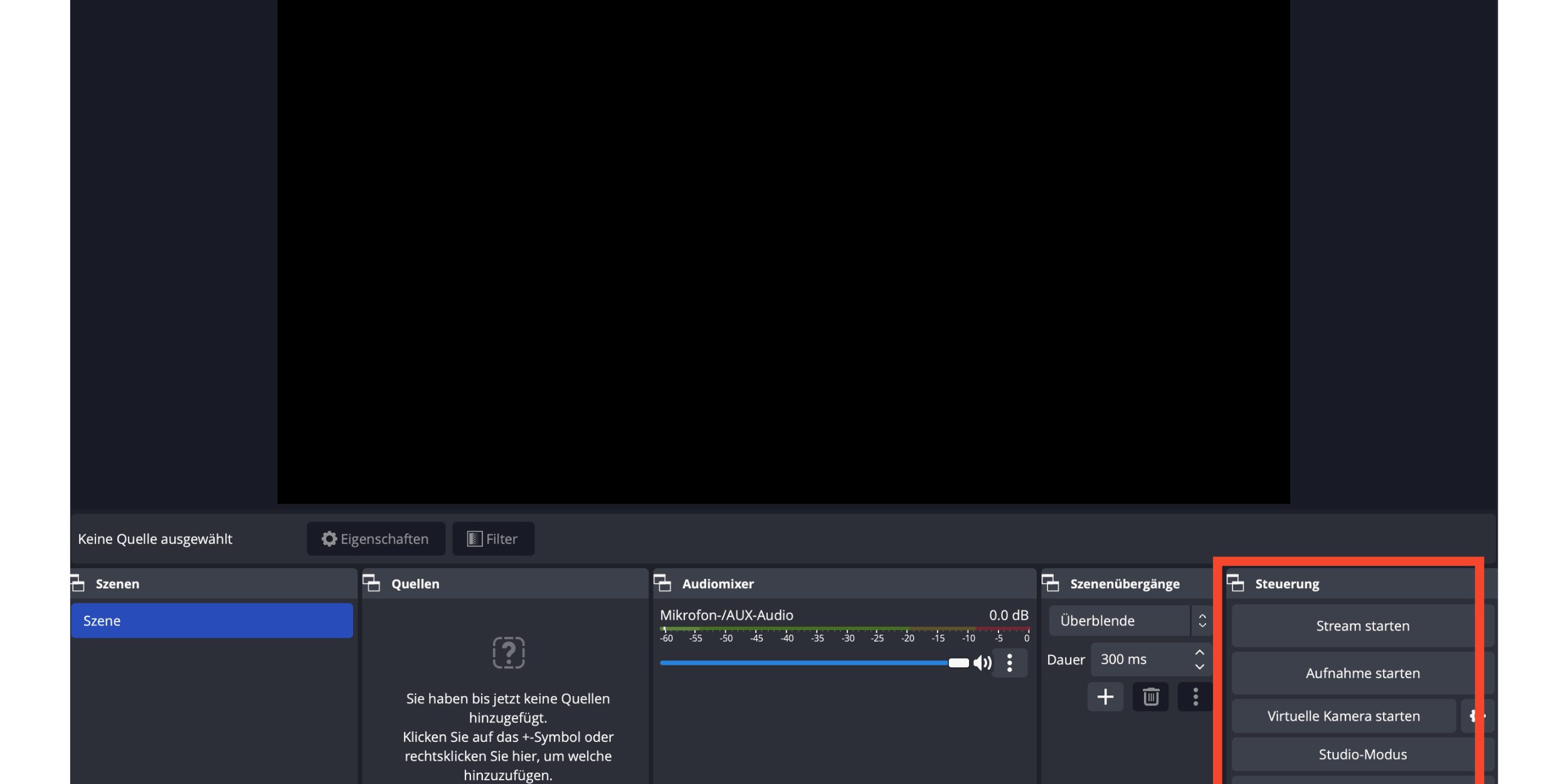Click the question mark sources placeholder icon
The width and height of the screenshot is (1568, 784).
tap(509, 653)
